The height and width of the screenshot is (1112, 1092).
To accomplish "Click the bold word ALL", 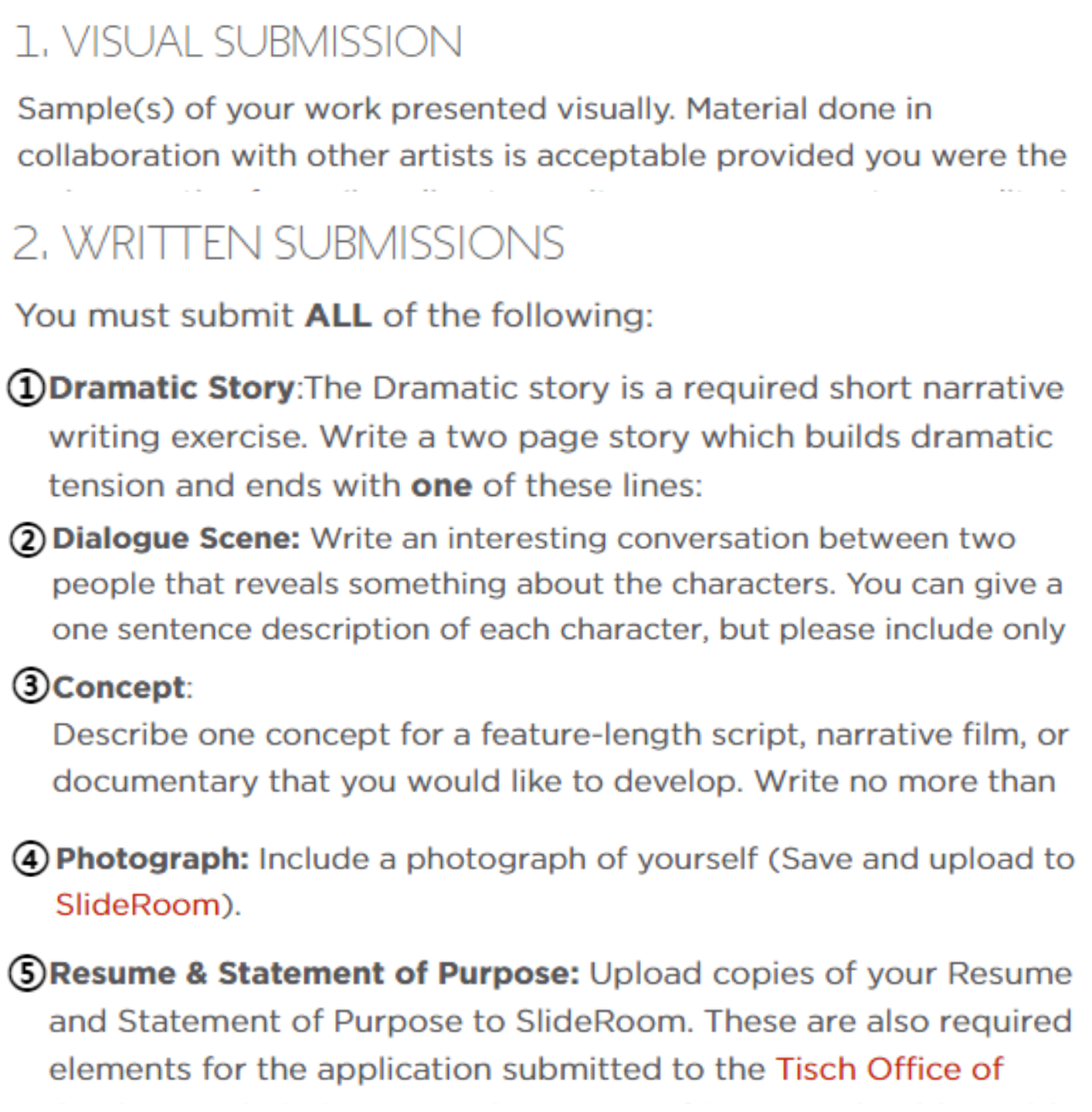I will [x=338, y=316].
